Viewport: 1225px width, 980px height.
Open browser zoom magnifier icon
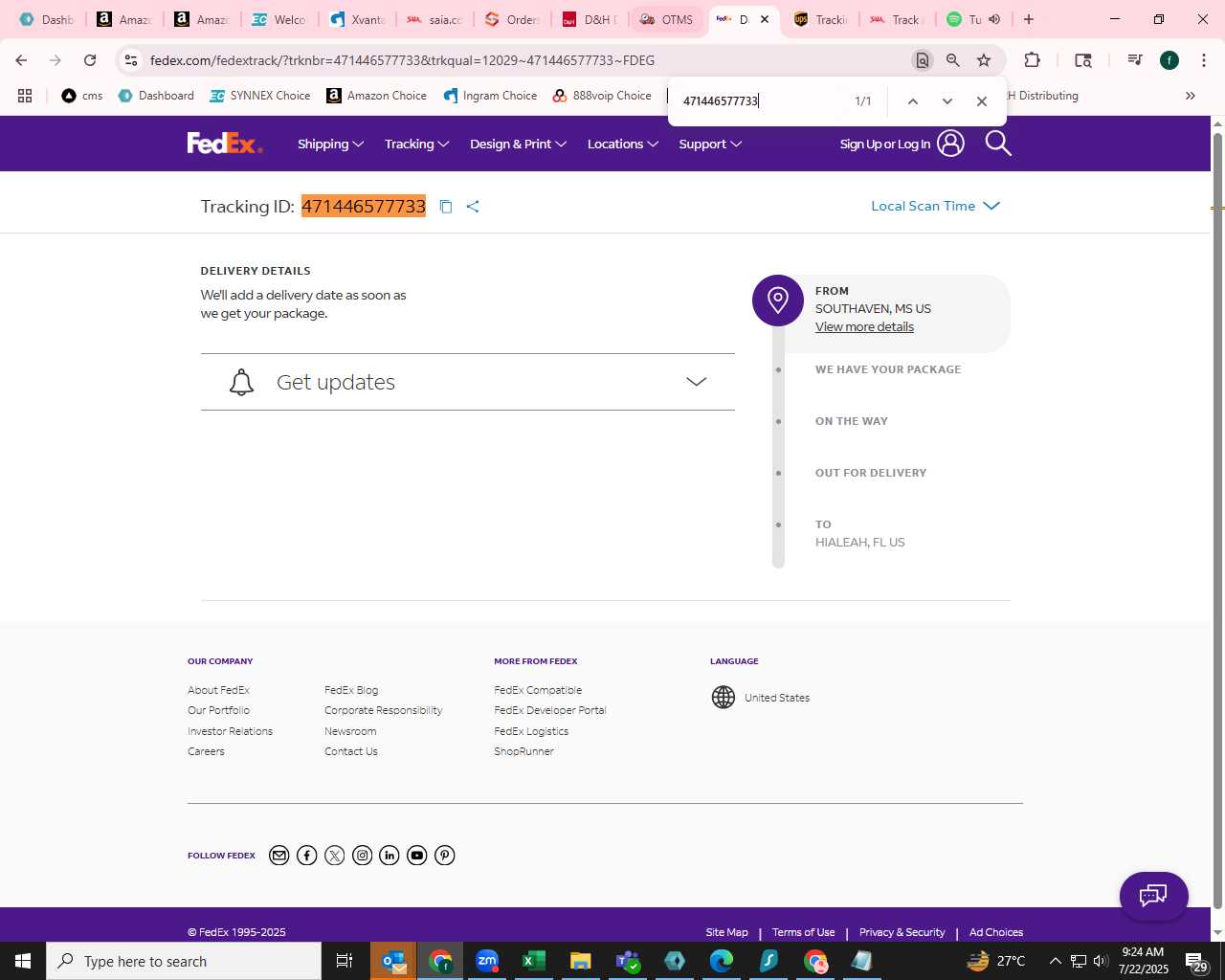coord(953,60)
